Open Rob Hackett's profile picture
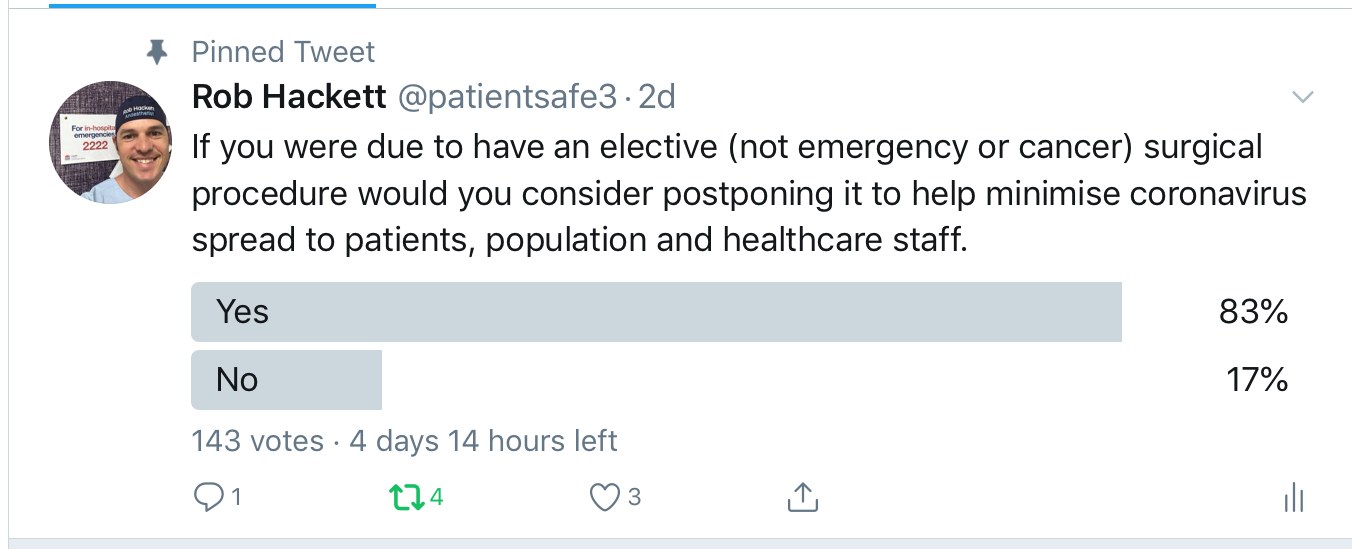Image resolution: width=1352 pixels, height=549 pixels. pos(110,142)
